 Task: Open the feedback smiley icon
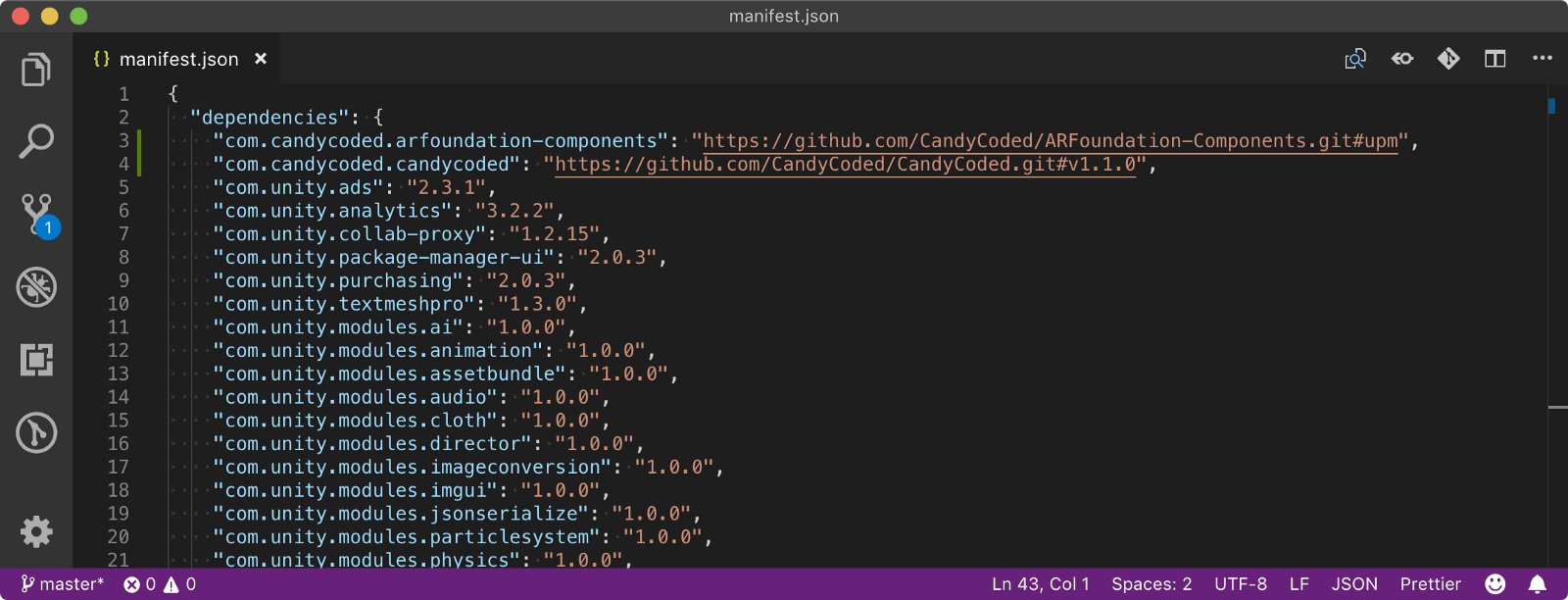coord(1494,584)
